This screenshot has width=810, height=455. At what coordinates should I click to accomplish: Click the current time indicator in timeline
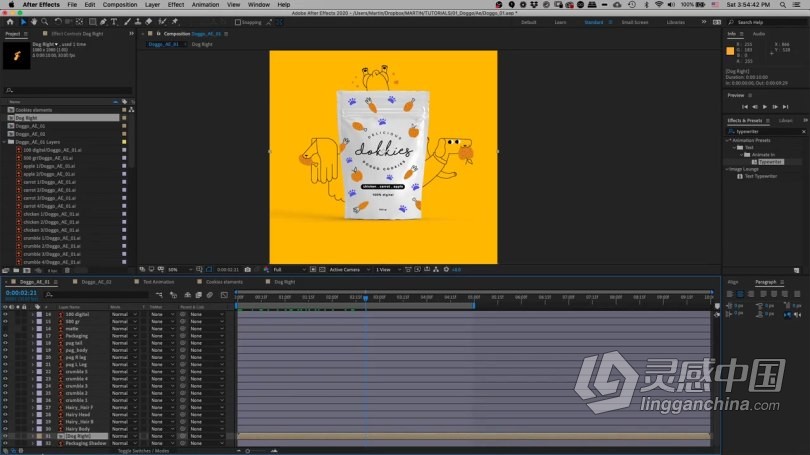[365, 298]
